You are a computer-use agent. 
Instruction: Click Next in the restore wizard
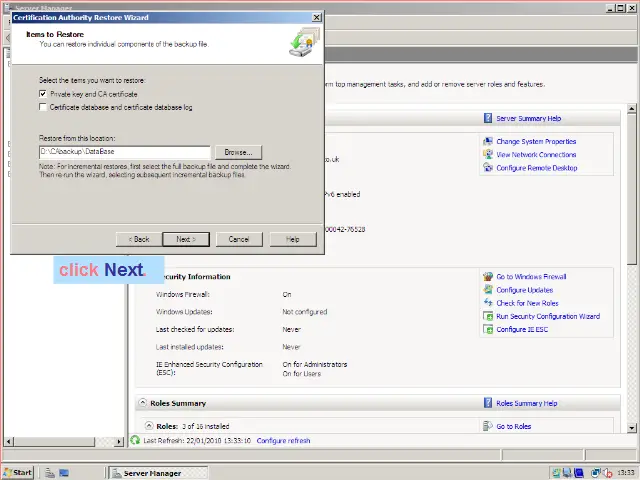pyautogui.click(x=186, y=239)
